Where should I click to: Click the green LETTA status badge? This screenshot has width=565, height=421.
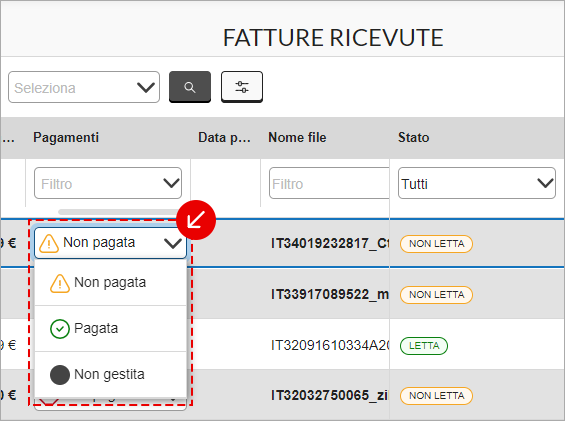[424, 346]
